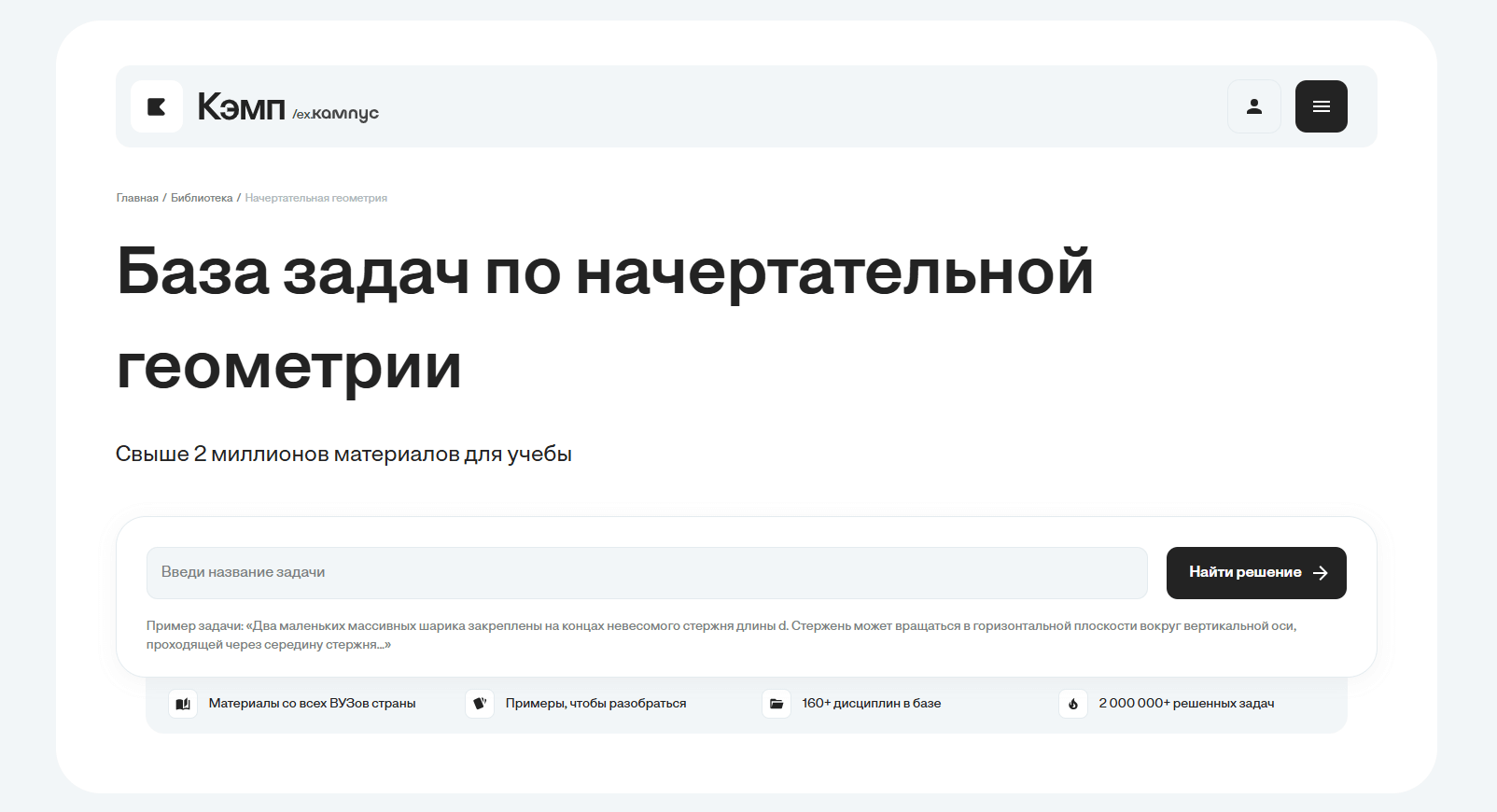Click the cards icon beside Примеры
The height and width of the screenshot is (812, 1497).
[x=480, y=704]
